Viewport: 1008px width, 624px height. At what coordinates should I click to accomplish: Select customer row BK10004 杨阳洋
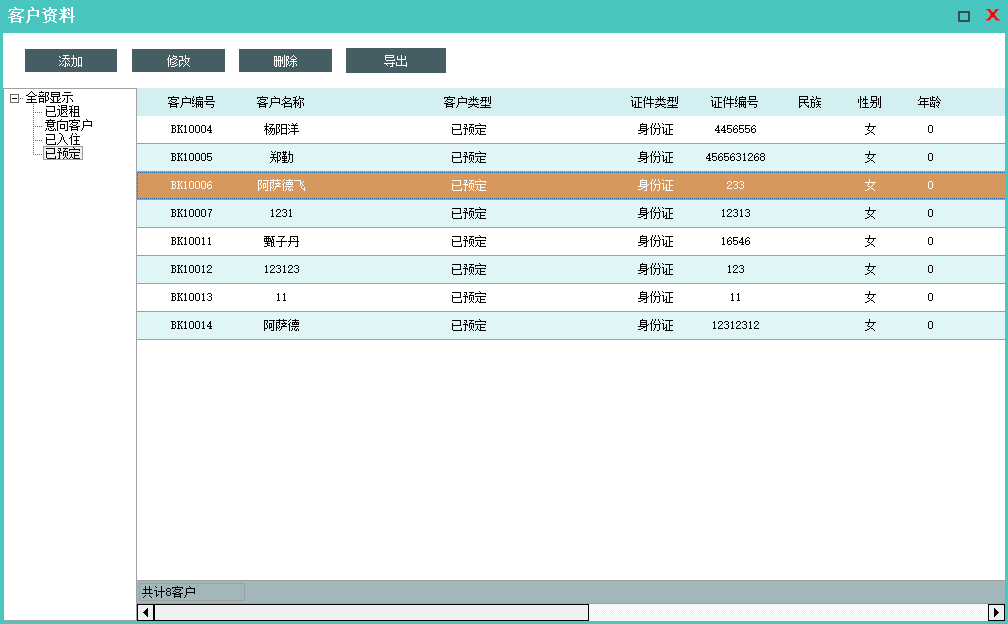click(280, 129)
